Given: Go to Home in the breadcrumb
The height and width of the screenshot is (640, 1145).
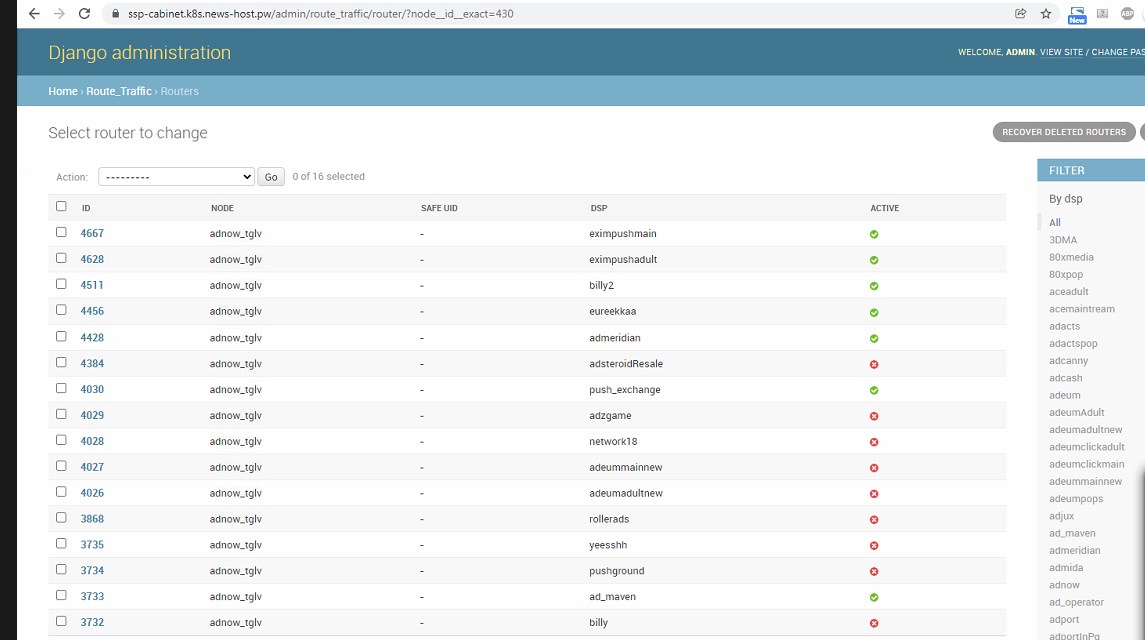Looking at the screenshot, I should click(62, 91).
